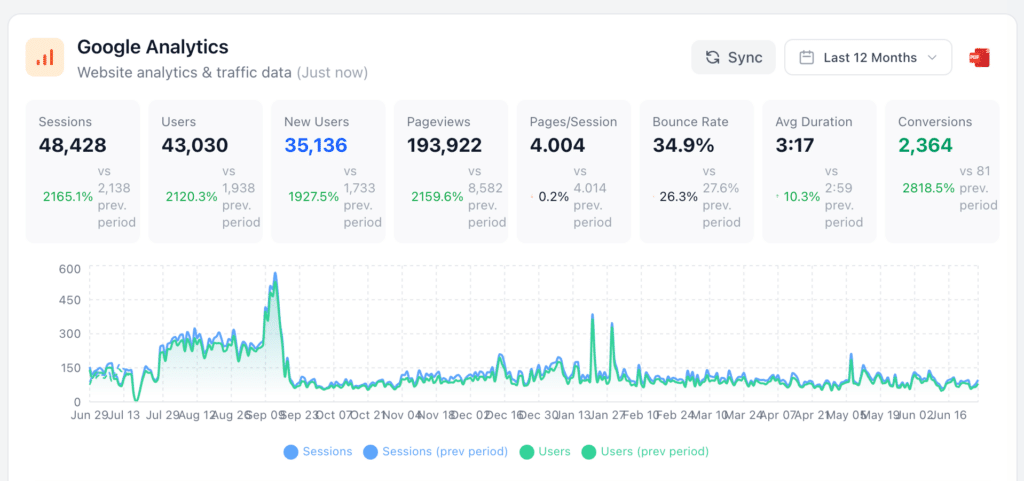
Task: Click the 600 y-axis label
Action: [x=69, y=268]
